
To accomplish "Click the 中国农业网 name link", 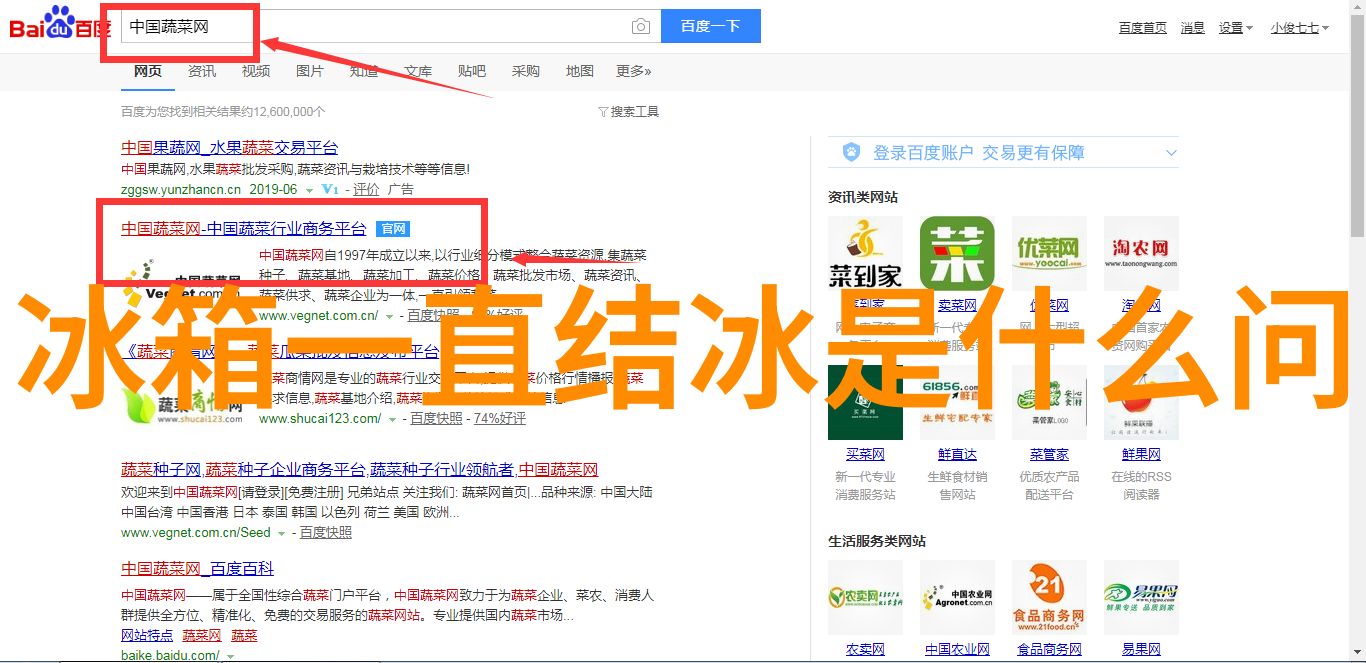I will 957,650.
